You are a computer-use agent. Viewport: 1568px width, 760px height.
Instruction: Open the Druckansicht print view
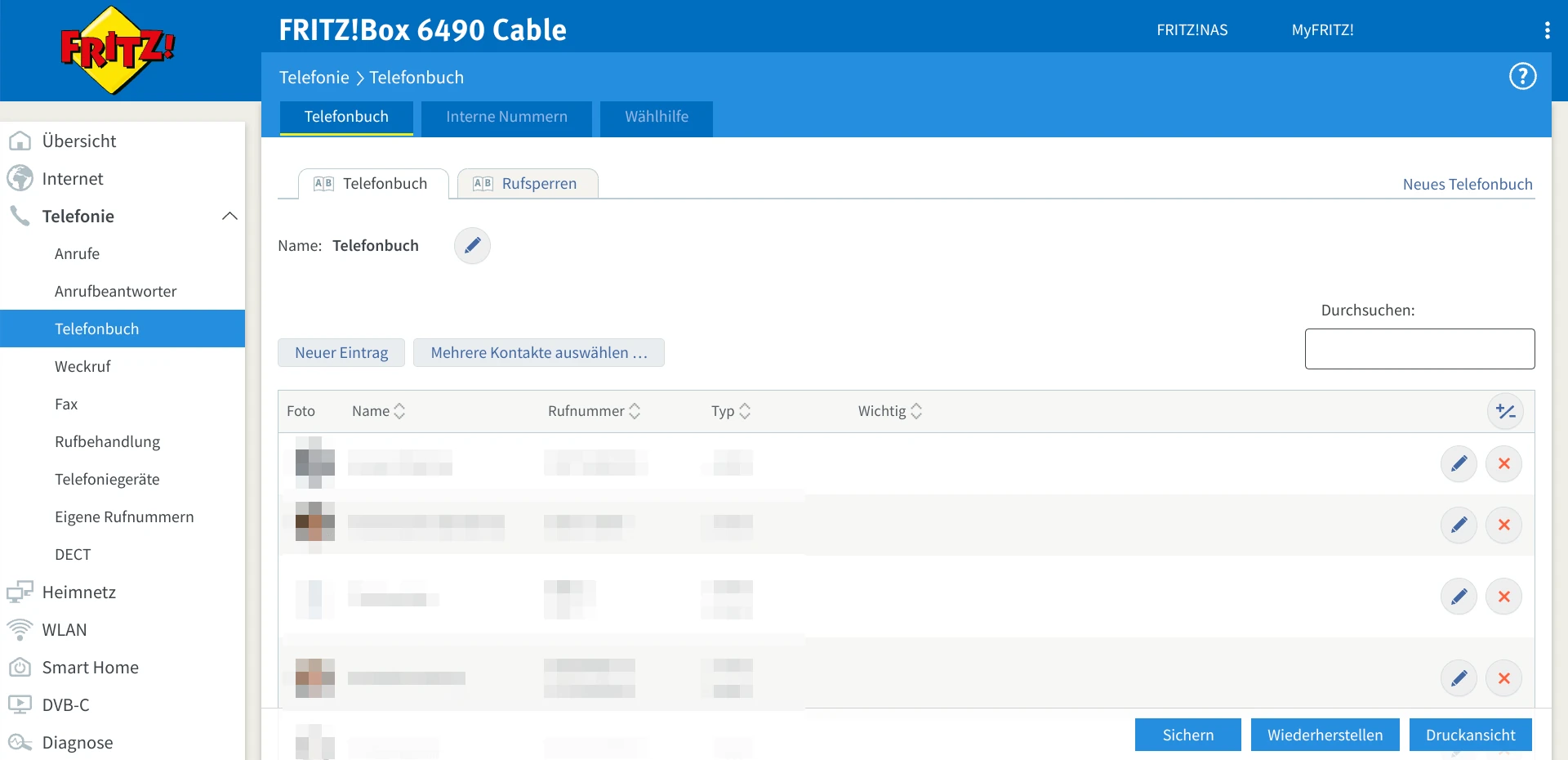pyautogui.click(x=1471, y=735)
